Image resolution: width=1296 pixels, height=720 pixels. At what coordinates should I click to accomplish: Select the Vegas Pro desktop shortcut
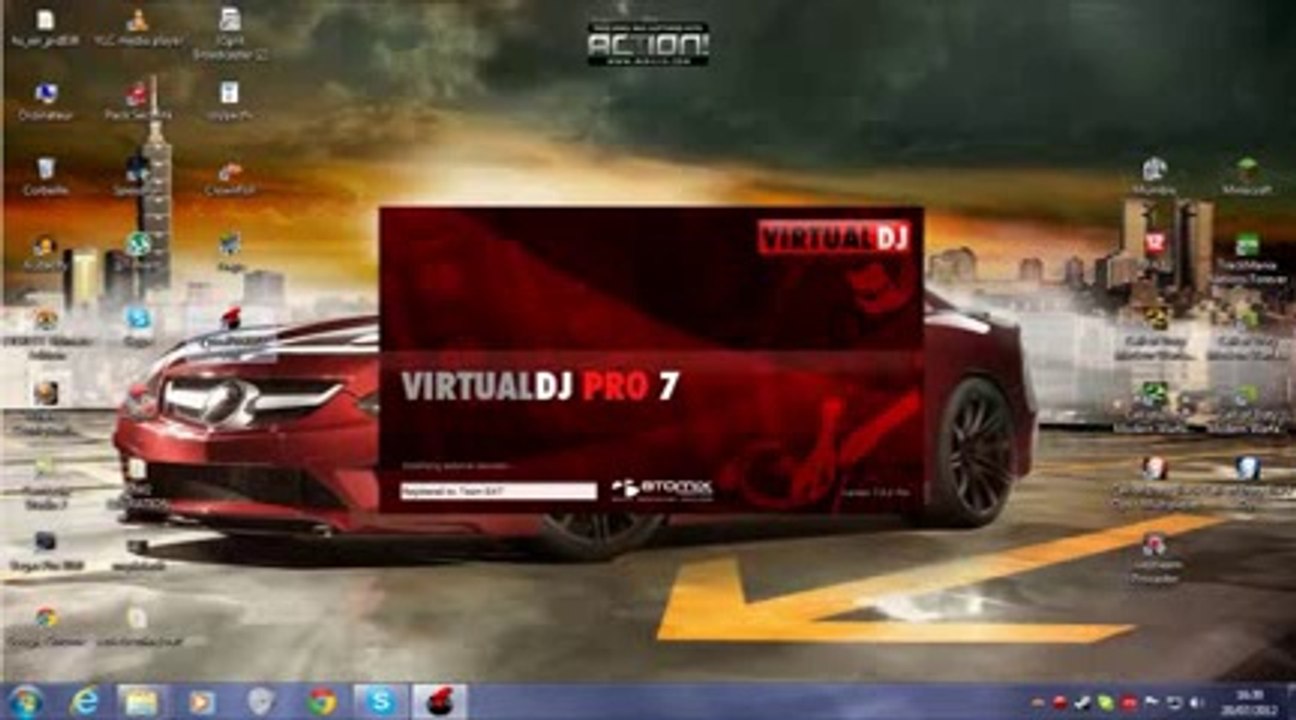46,550
